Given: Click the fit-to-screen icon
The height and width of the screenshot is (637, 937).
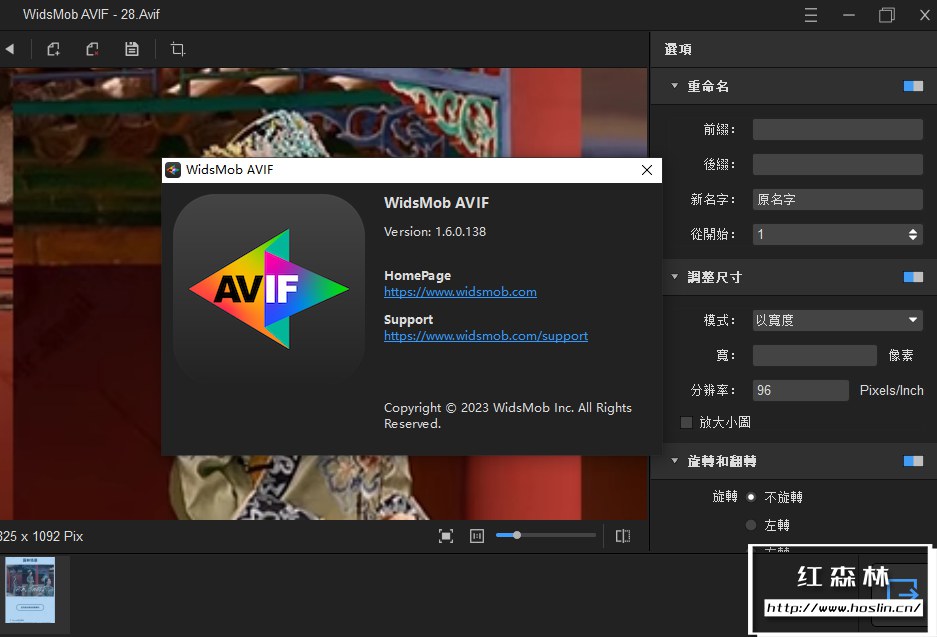Looking at the screenshot, I should 446,536.
